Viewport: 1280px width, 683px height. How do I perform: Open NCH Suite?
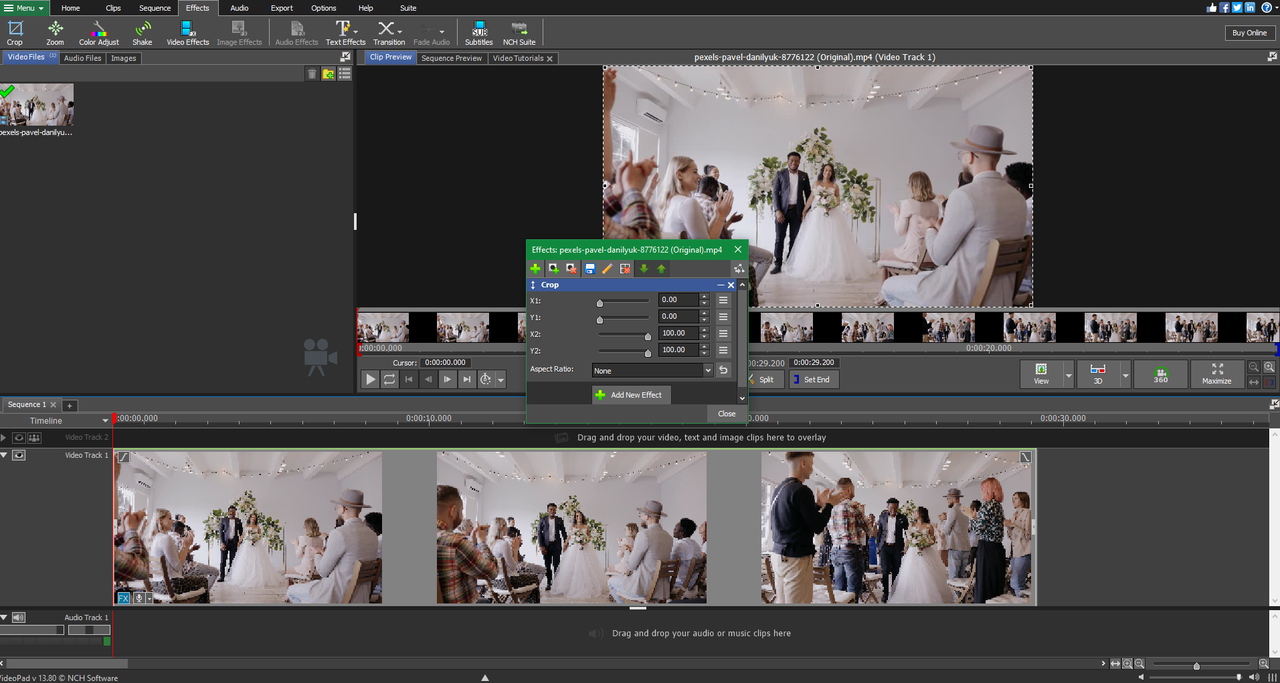(519, 33)
